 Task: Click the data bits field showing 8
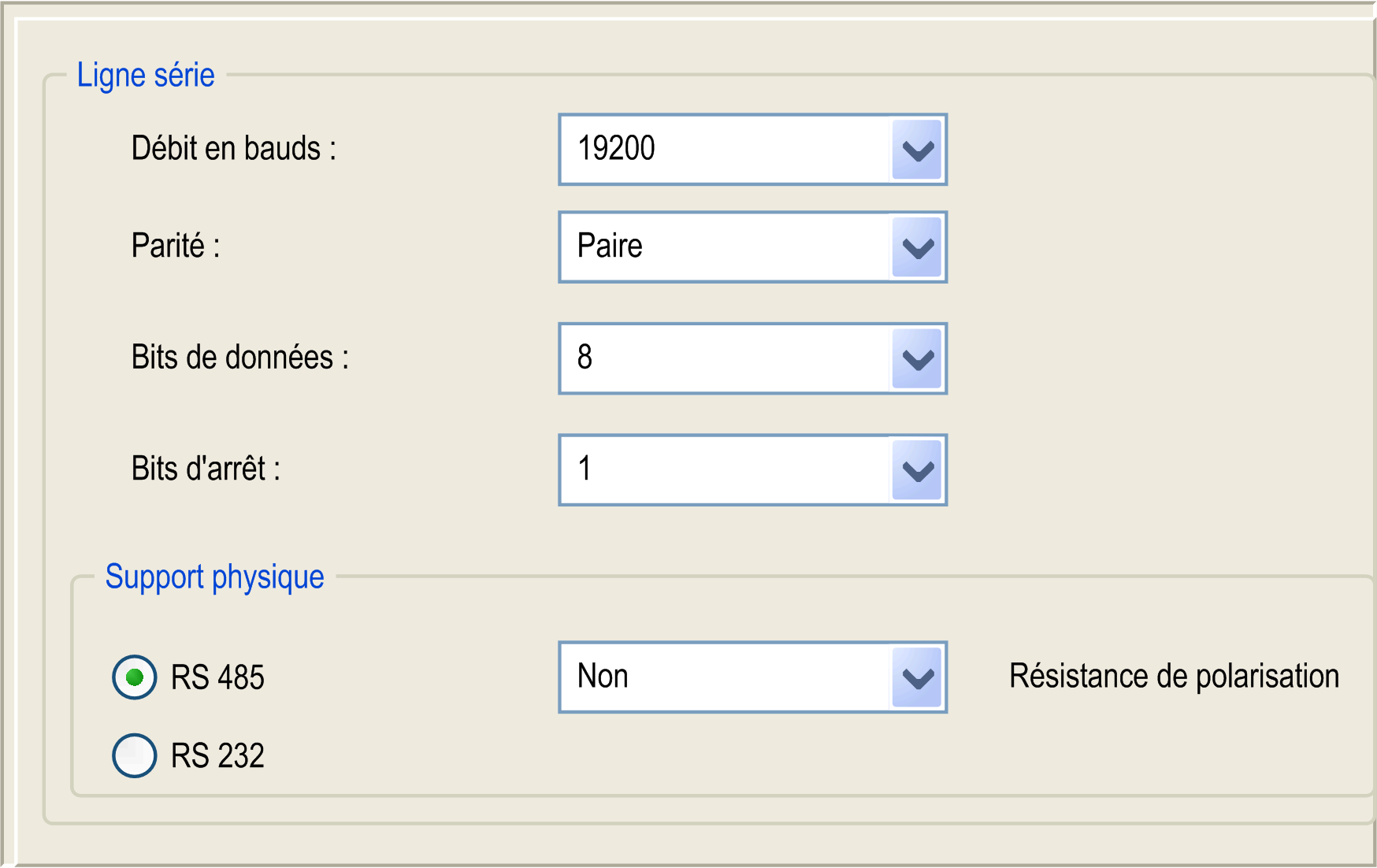(x=725, y=359)
